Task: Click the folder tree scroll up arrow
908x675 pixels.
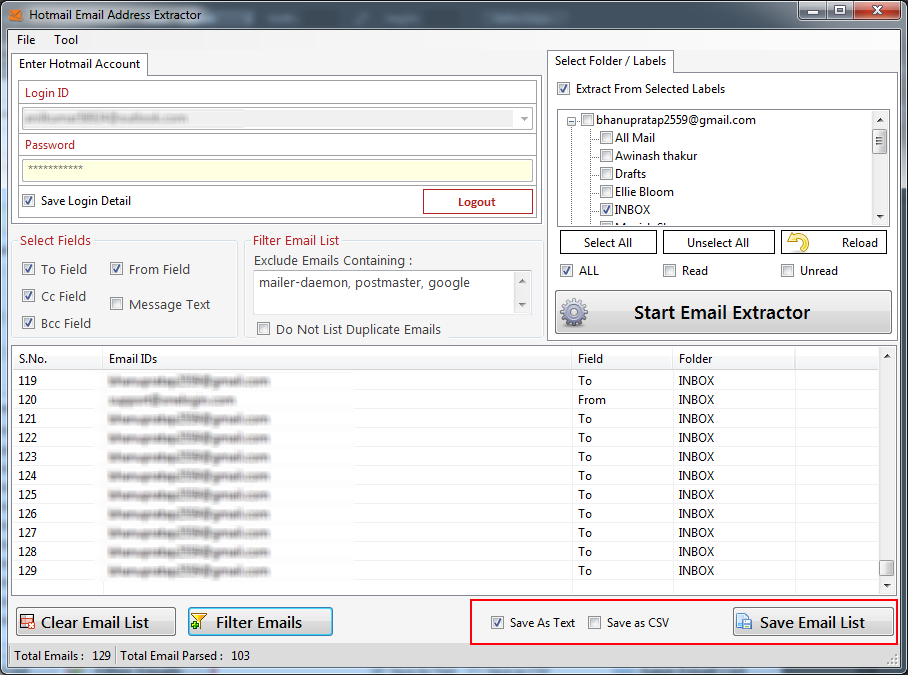Action: (880, 120)
